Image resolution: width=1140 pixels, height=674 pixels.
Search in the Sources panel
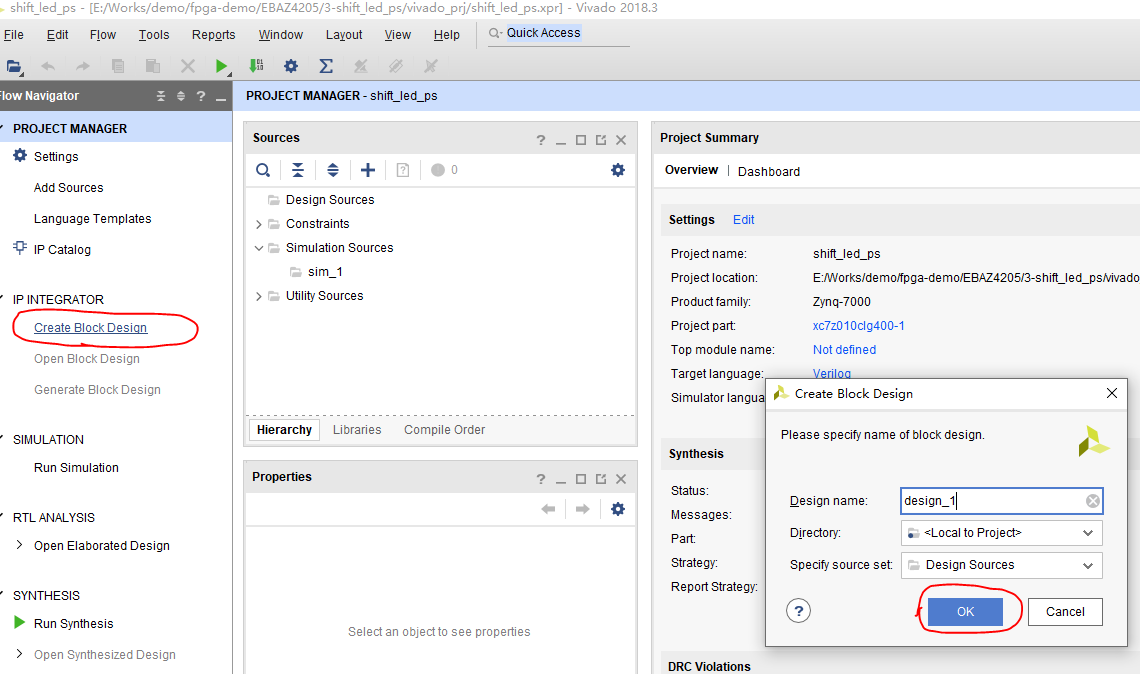click(x=263, y=170)
